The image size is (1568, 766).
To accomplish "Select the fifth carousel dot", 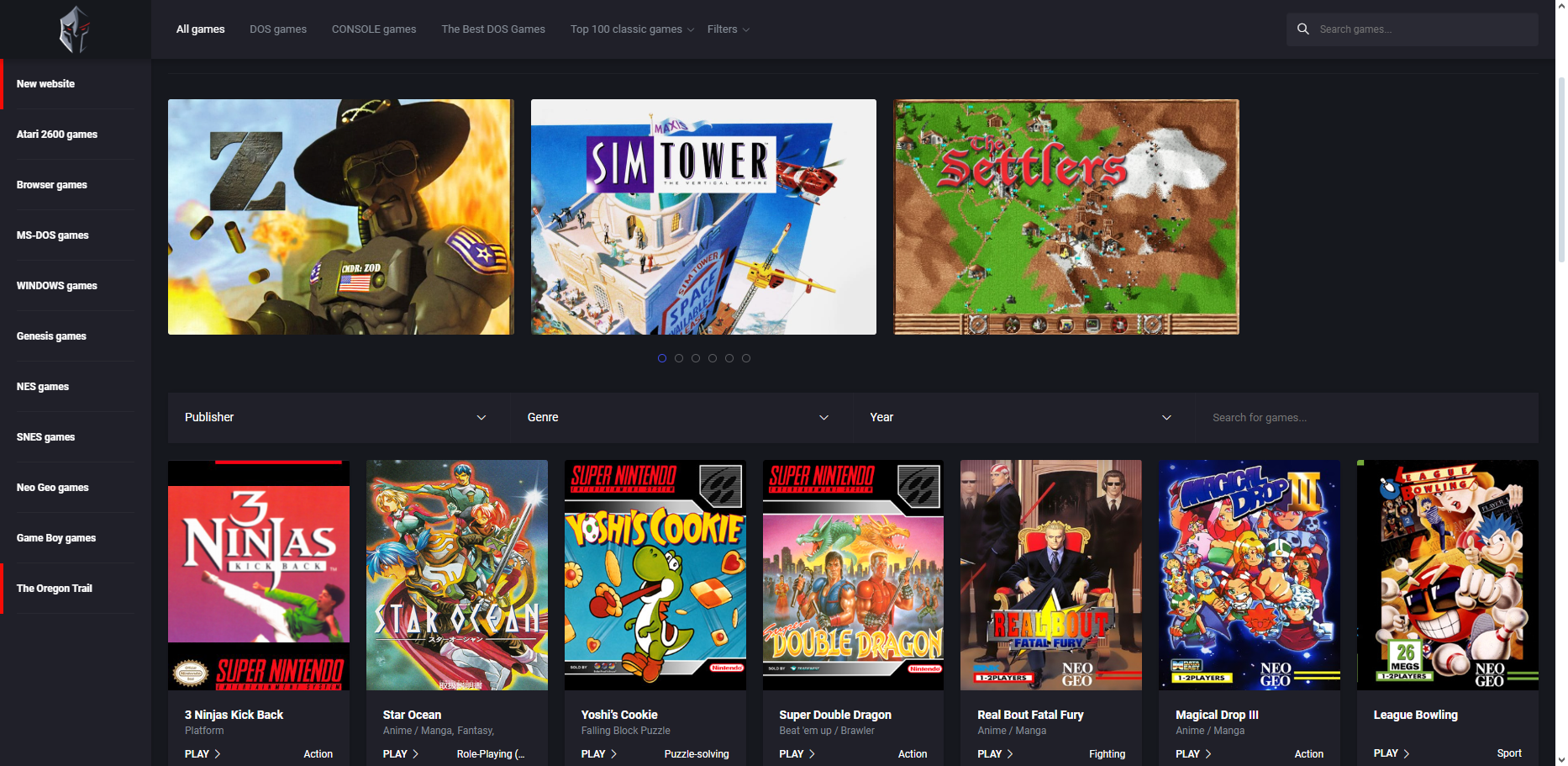I will tap(729, 358).
